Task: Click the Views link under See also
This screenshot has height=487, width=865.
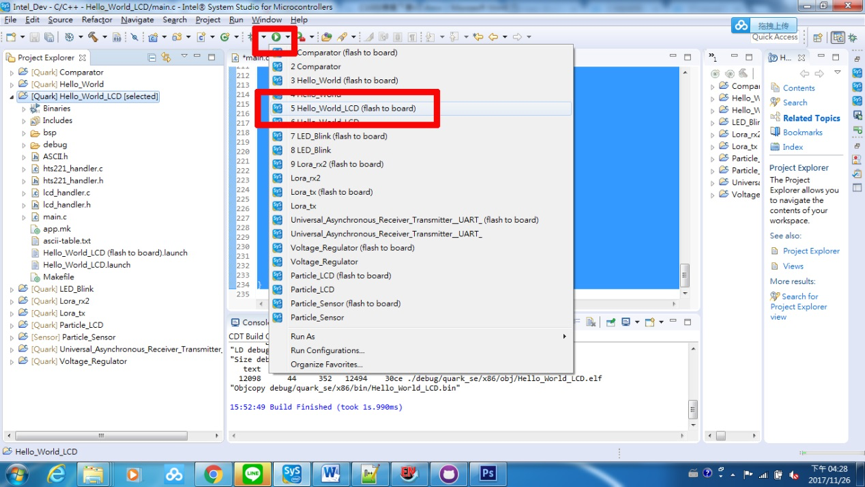Action: coord(793,266)
